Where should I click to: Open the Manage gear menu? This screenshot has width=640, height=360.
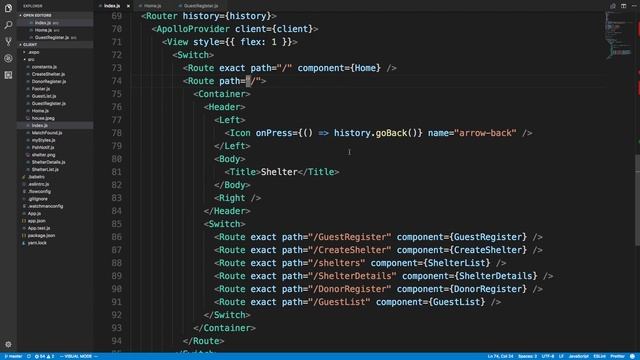[x=8, y=344]
